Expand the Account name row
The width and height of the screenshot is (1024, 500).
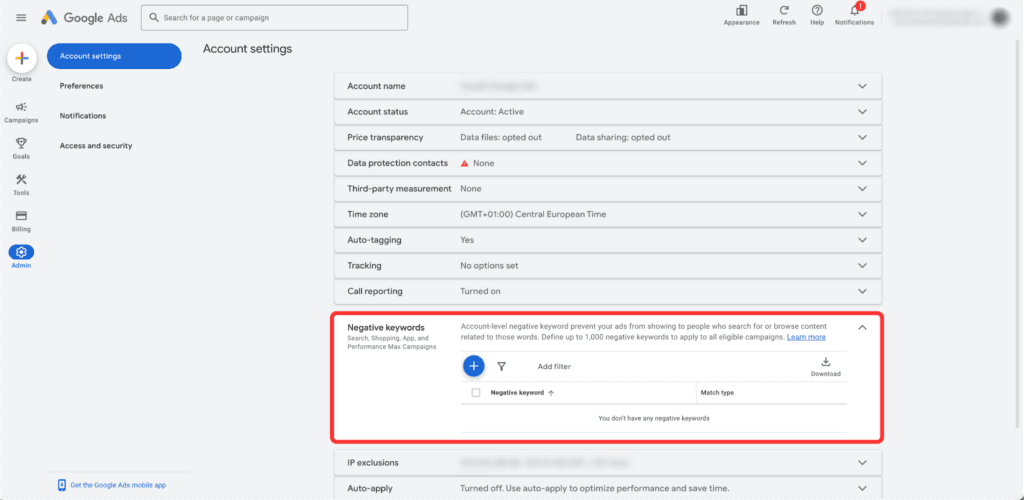click(862, 86)
